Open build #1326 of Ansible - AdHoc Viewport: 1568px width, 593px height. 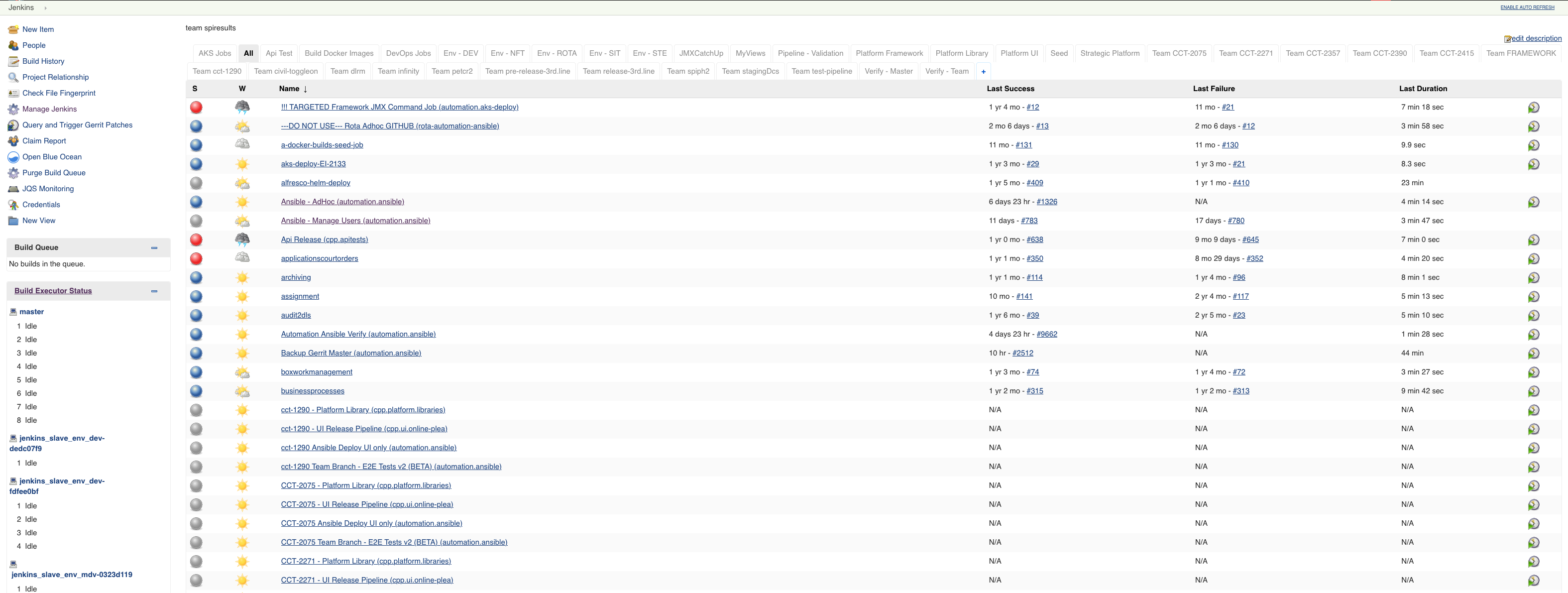tap(1047, 202)
